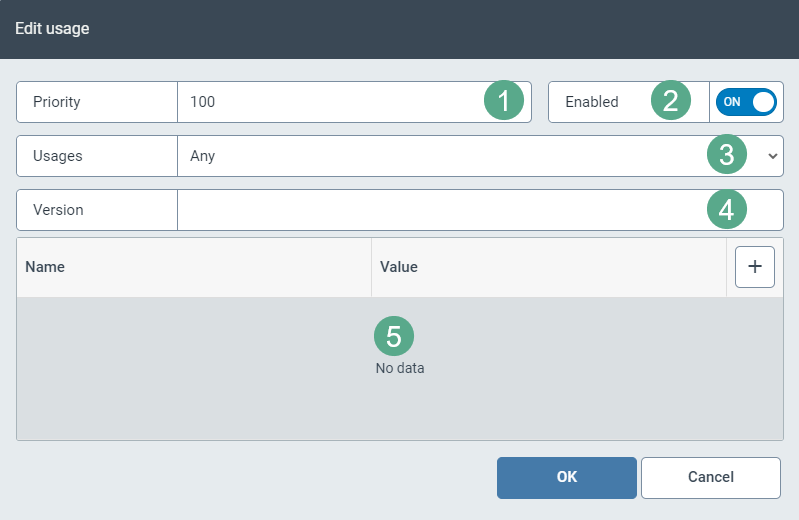The width and height of the screenshot is (799, 520).
Task: Click the Name column header
Action: 45,267
